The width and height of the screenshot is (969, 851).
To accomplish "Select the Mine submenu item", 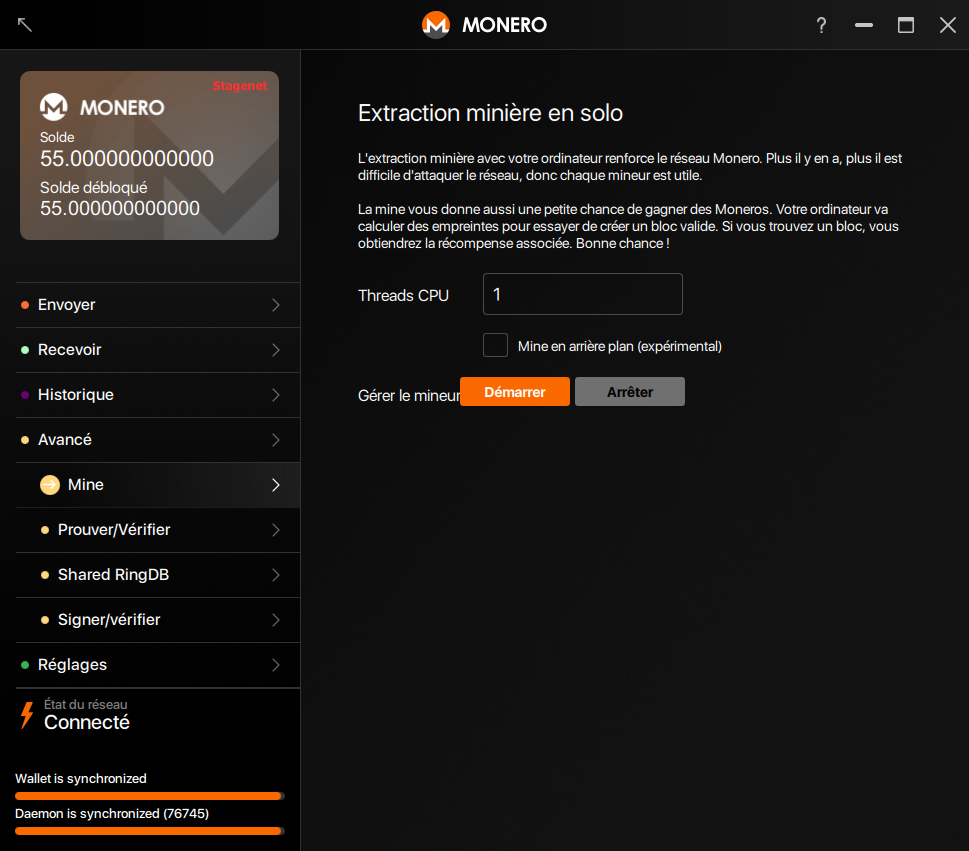I will pos(158,485).
